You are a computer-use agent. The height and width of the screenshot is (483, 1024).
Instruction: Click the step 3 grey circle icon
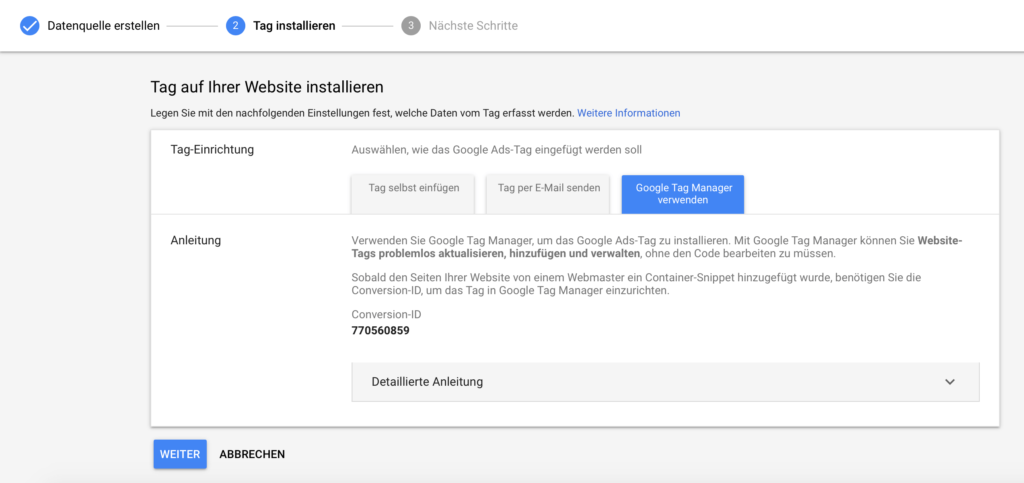coord(411,26)
